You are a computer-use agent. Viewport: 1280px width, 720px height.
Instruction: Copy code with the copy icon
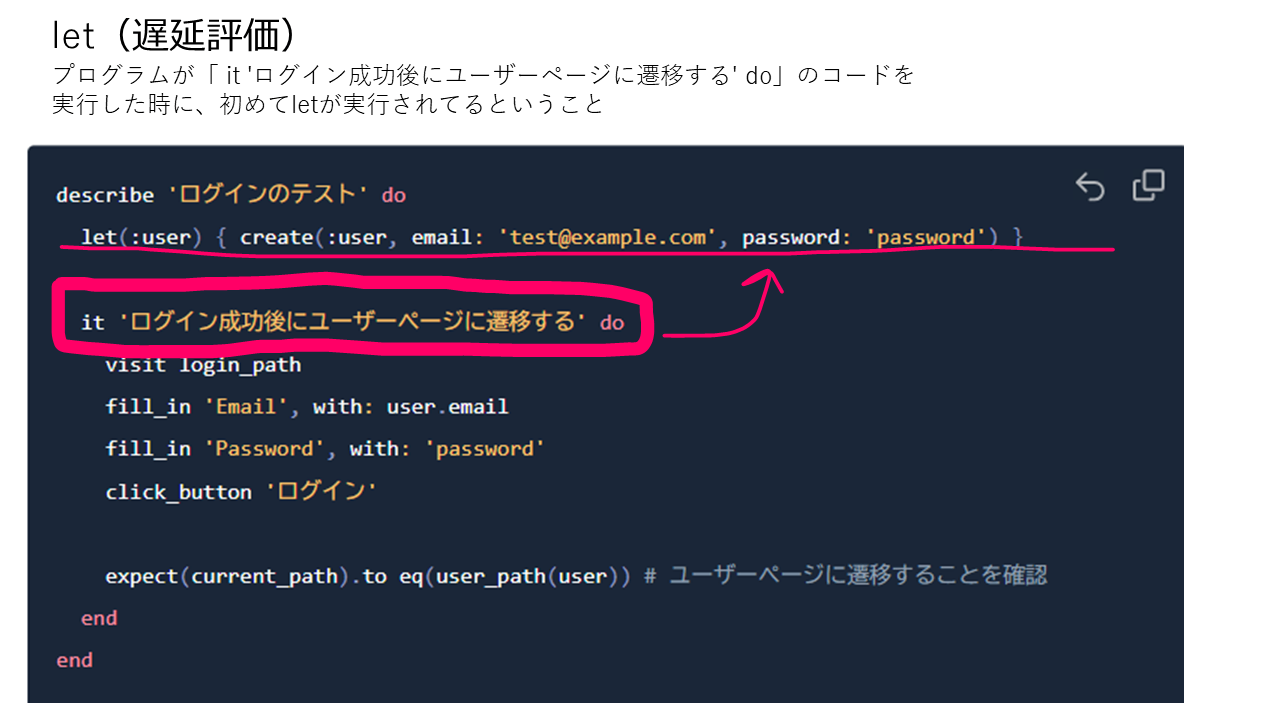point(1148,186)
